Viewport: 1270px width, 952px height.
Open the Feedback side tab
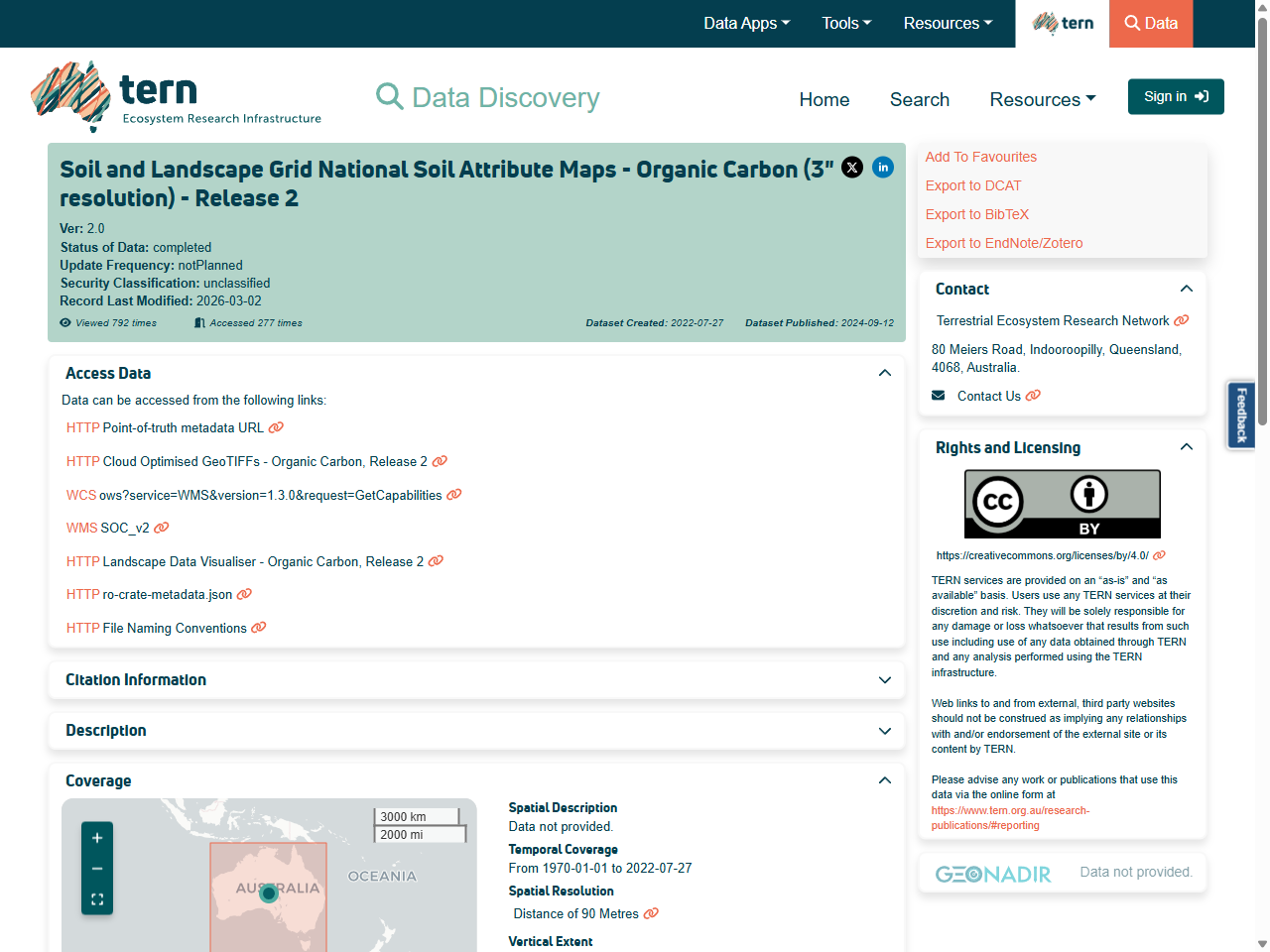(1240, 415)
